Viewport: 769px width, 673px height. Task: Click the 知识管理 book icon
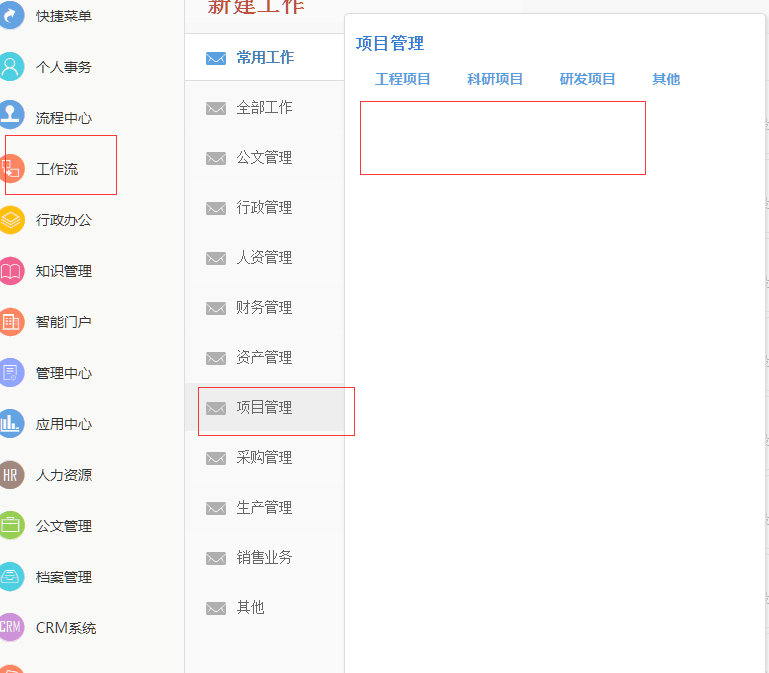pos(11,271)
